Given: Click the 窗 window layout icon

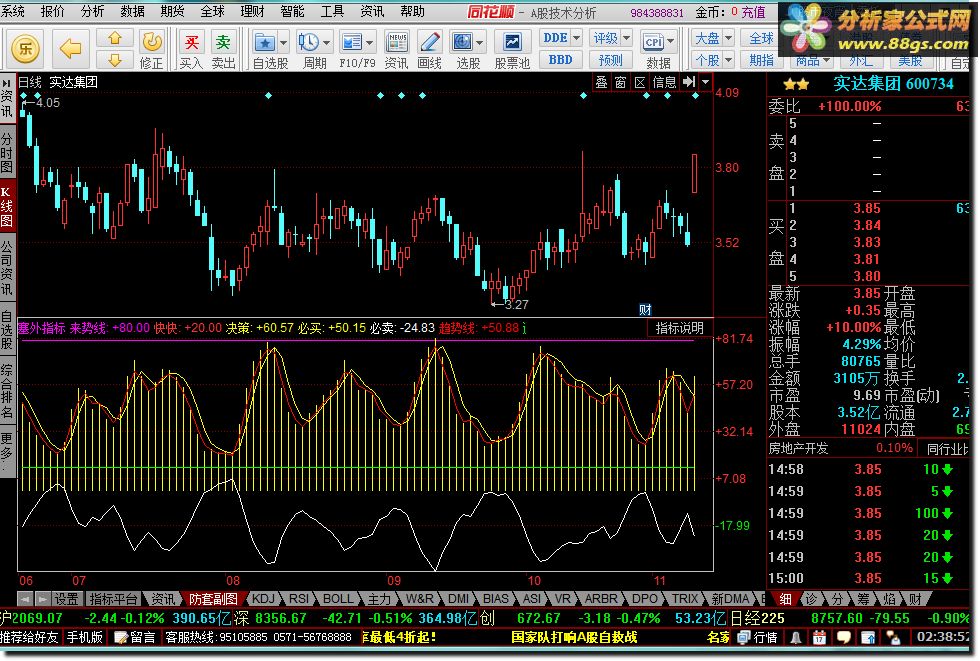Looking at the screenshot, I should point(620,82).
